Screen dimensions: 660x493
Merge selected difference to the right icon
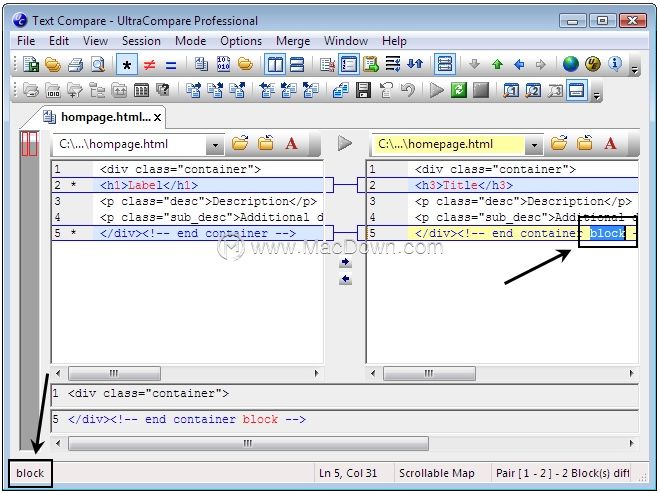point(194,90)
